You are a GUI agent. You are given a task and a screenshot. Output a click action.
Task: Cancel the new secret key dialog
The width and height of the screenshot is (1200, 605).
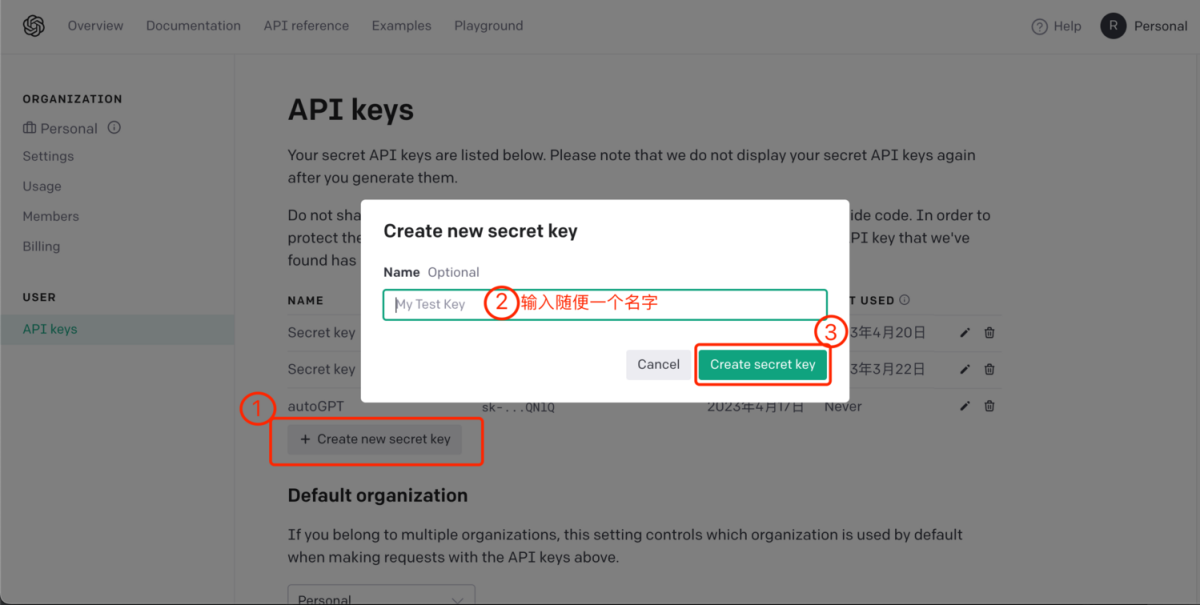pos(658,364)
